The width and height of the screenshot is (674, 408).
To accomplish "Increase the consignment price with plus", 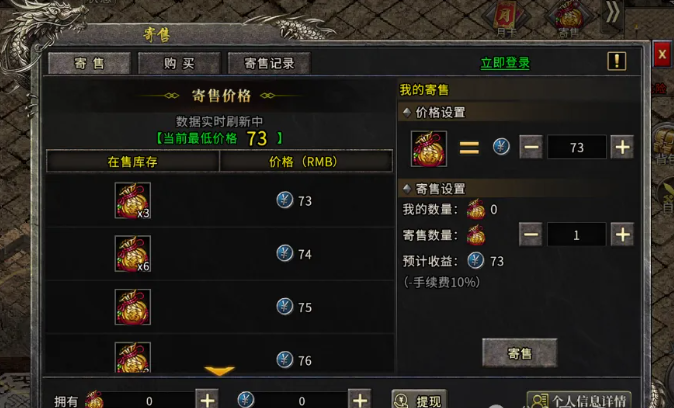I will [622, 147].
